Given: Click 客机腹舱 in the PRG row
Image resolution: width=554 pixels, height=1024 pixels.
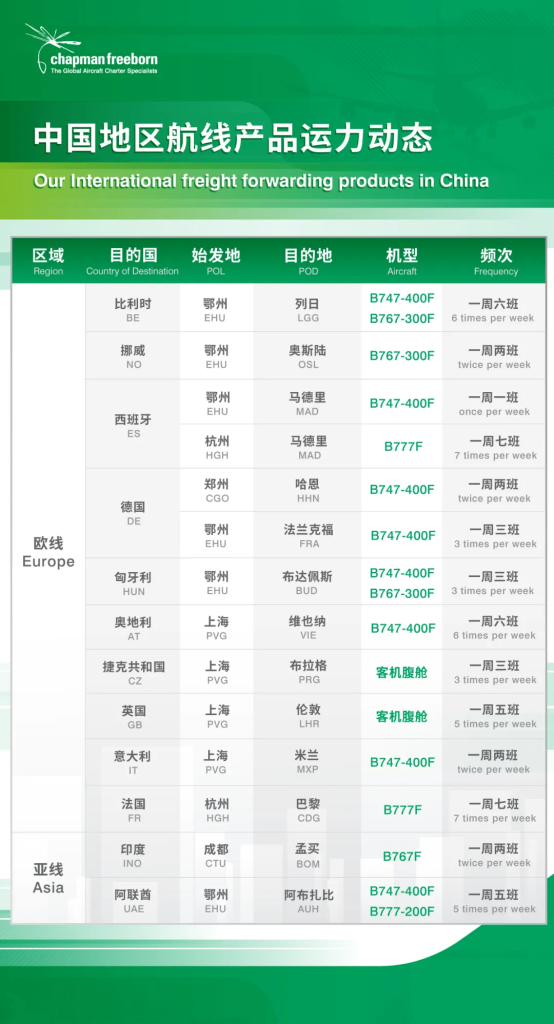Looking at the screenshot, I should [402, 672].
